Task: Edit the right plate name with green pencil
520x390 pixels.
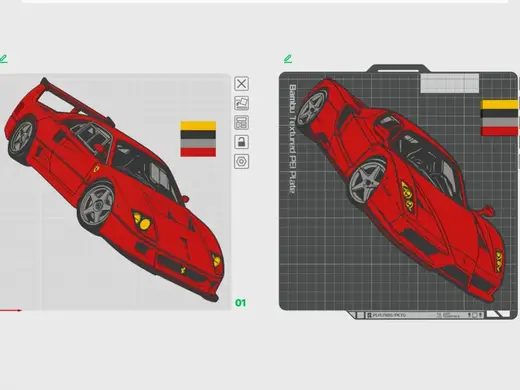Action: [x=288, y=59]
